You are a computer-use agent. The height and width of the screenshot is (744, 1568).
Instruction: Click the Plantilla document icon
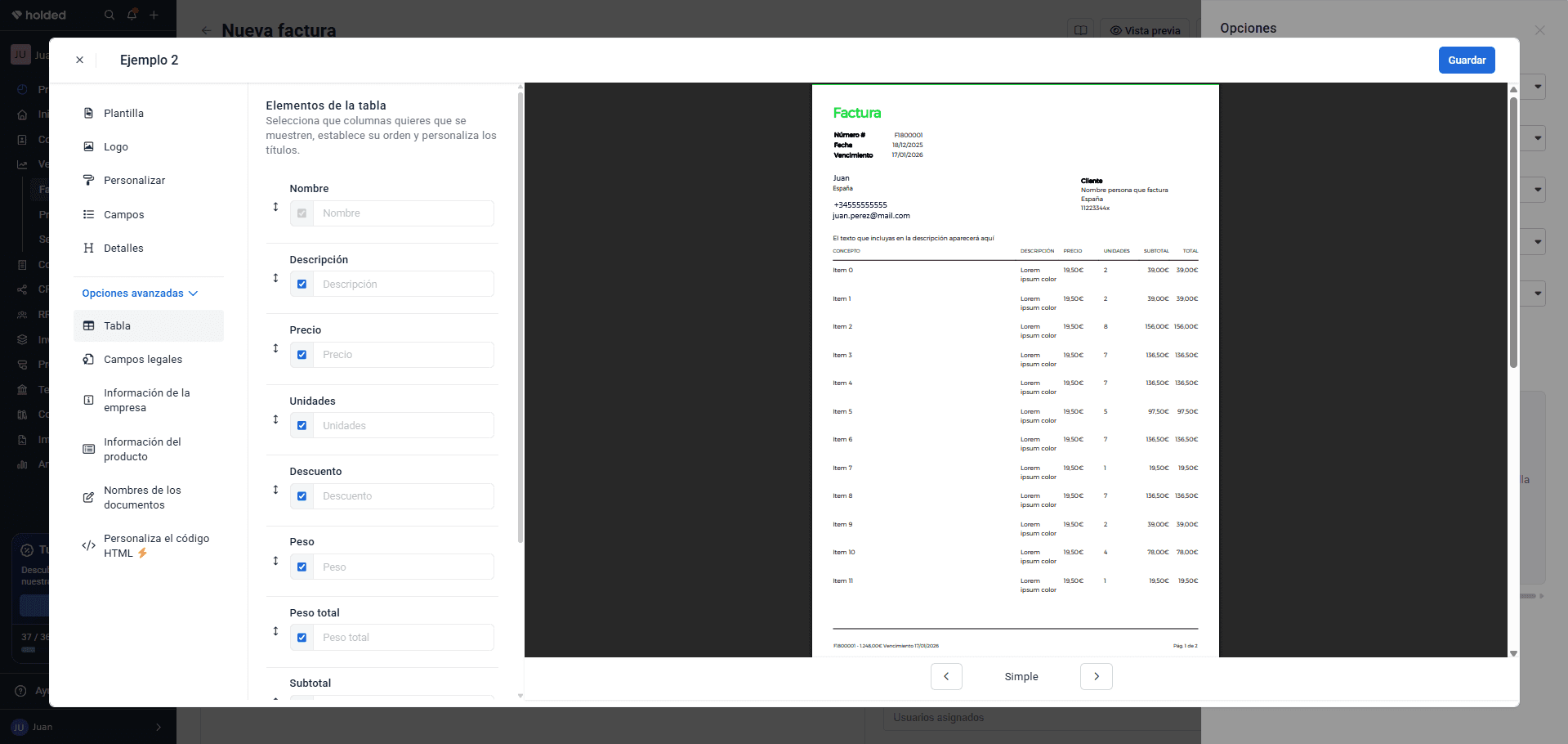tap(88, 113)
